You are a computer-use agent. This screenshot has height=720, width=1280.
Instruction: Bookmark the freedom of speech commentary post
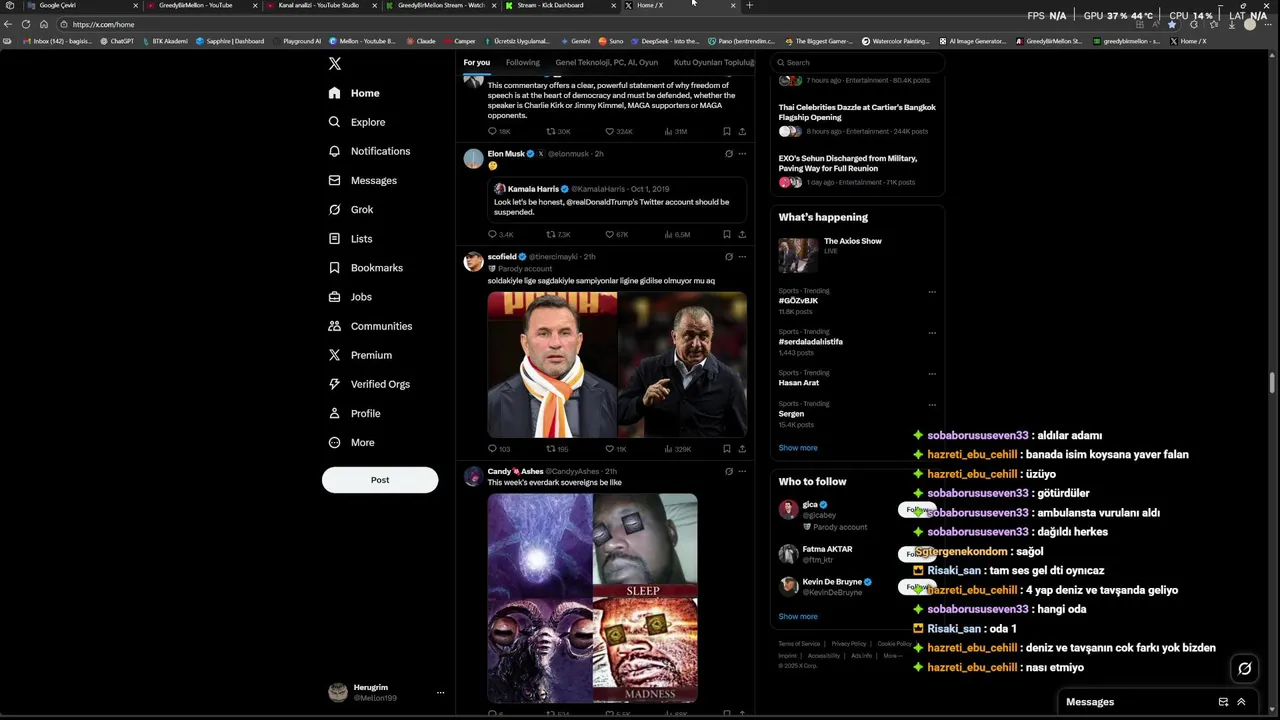click(x=727, y=131)
